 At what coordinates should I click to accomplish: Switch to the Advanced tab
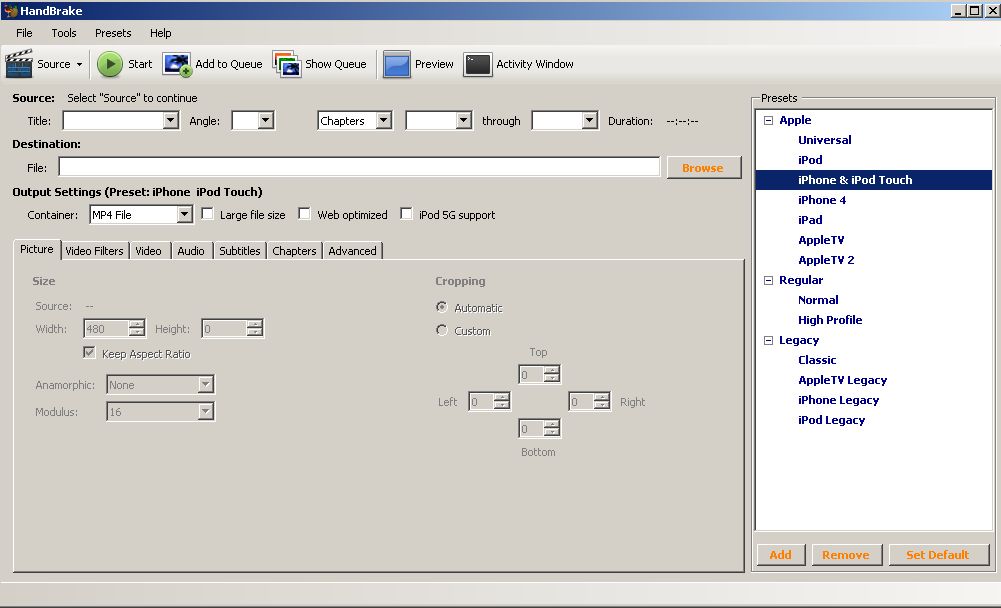(352, 251)
